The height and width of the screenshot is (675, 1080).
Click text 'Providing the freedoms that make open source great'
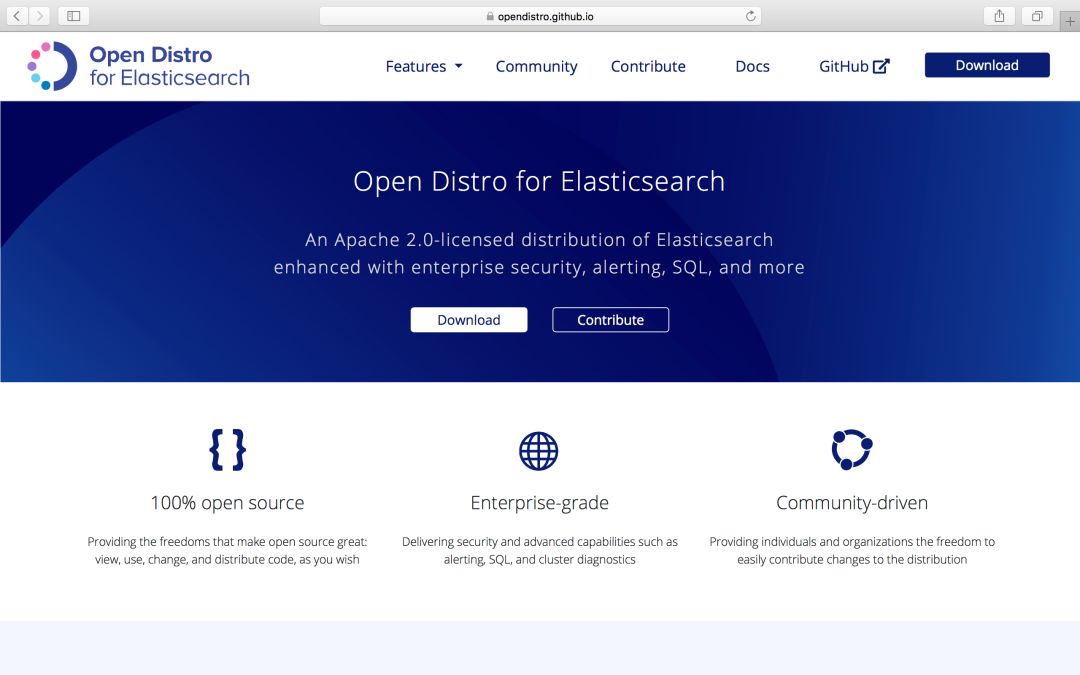pyautogui.click(x=227, y=541)
